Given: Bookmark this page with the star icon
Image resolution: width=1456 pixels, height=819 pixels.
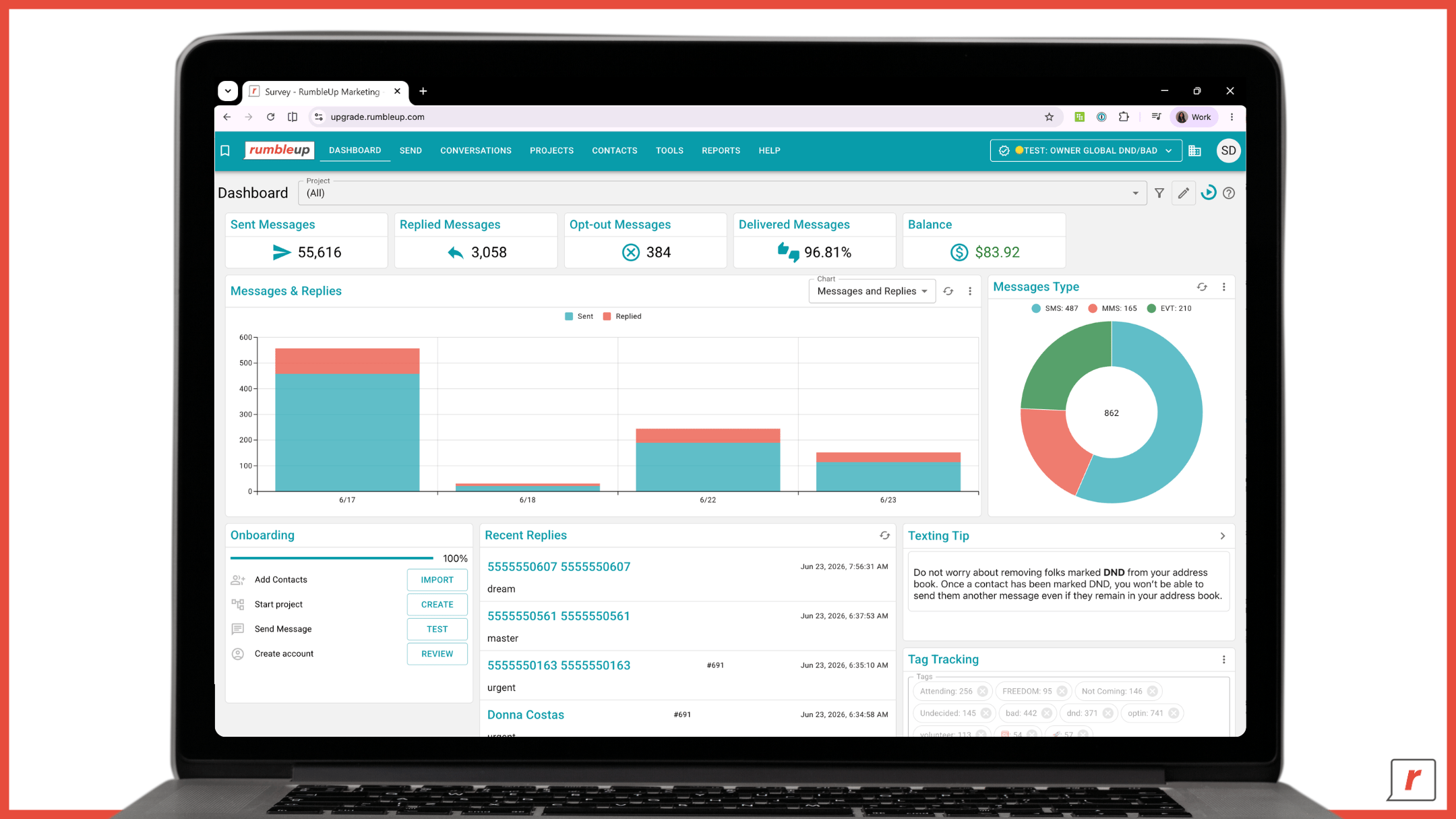Looking at the screenshot, I should [1050, 117].
